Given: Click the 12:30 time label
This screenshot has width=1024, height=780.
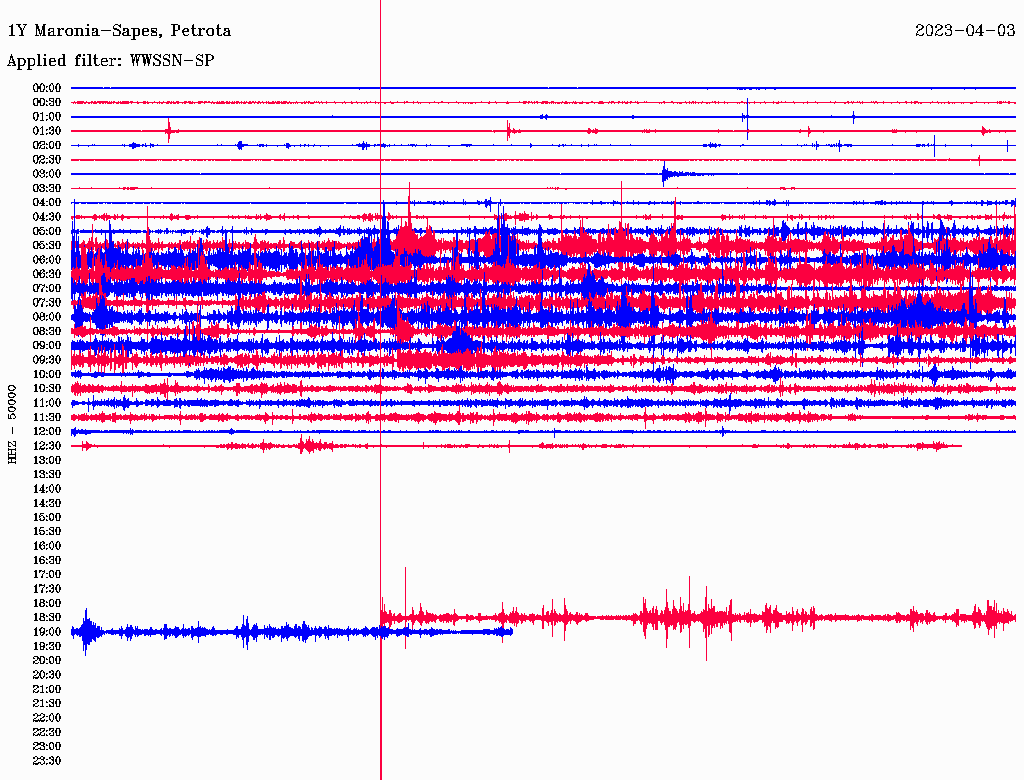Looking at the screenshot, I should pyautogui.click(x=47, y=446).
